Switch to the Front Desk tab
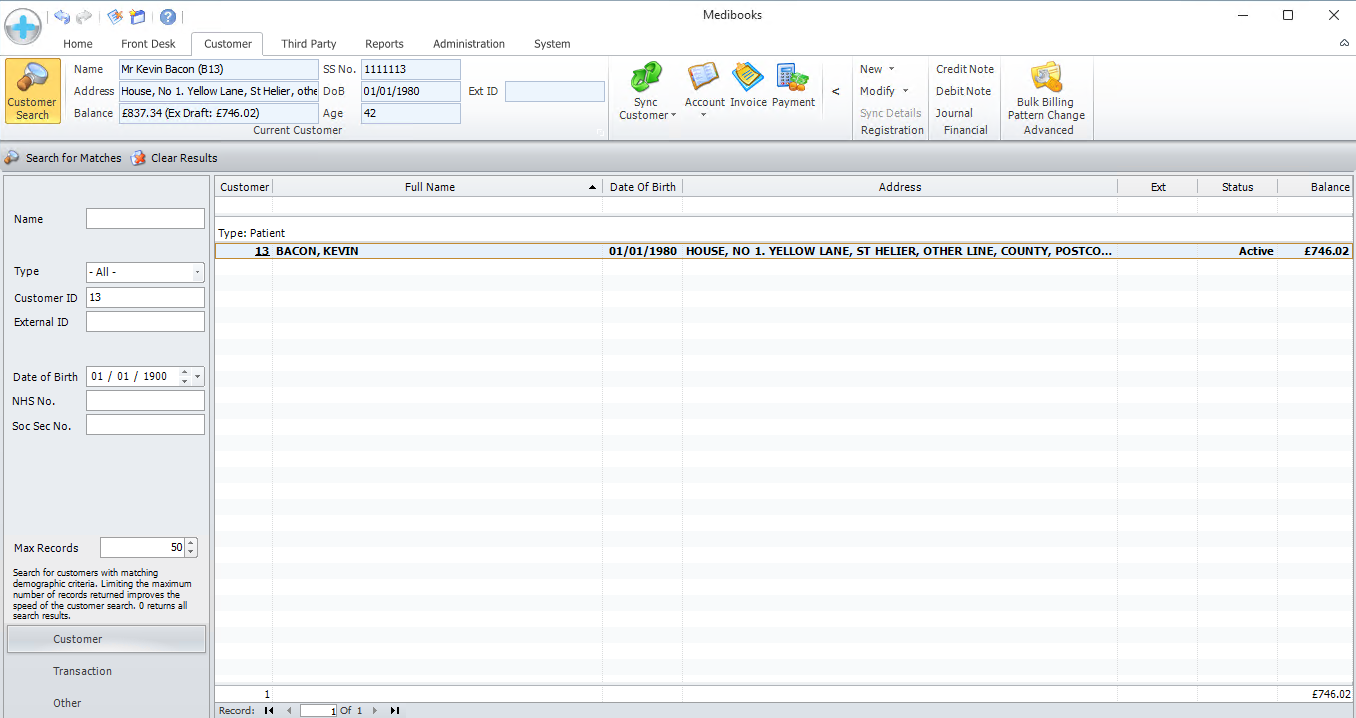1356x718 pixels. coord(148,44)
